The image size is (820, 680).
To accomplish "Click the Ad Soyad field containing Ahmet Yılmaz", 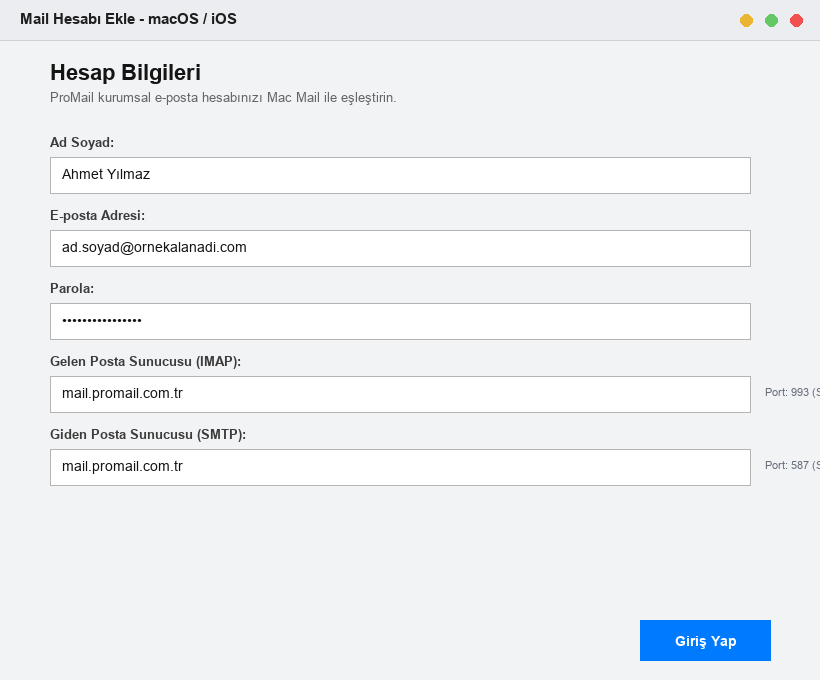I will pos(400,175).
